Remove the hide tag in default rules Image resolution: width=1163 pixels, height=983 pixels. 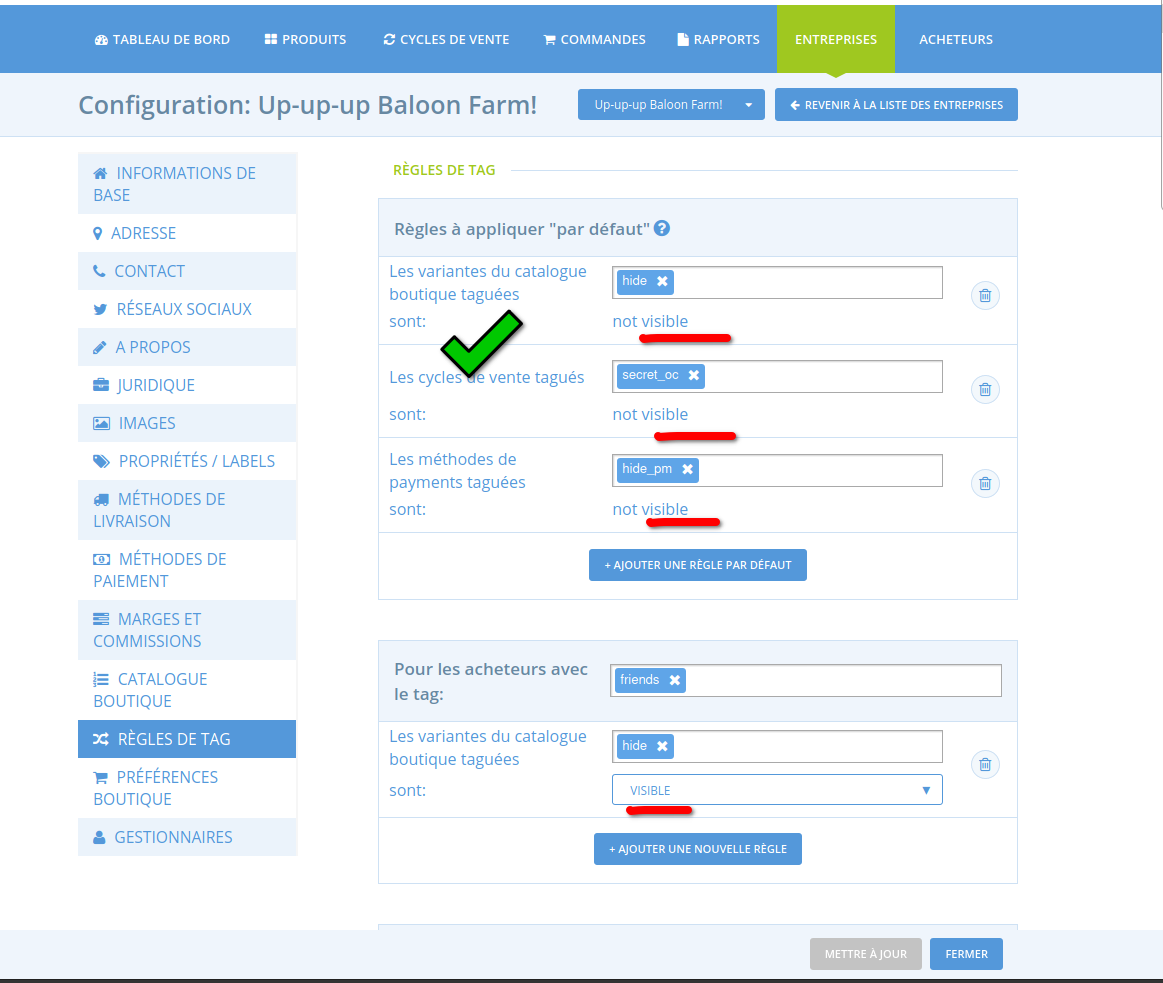tap(662, 281)
